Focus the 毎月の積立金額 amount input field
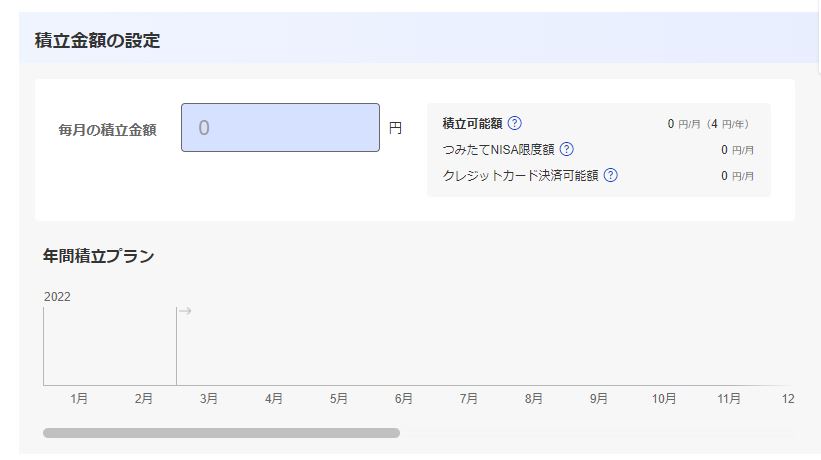 pyautogui.click(x=280, y=128)
